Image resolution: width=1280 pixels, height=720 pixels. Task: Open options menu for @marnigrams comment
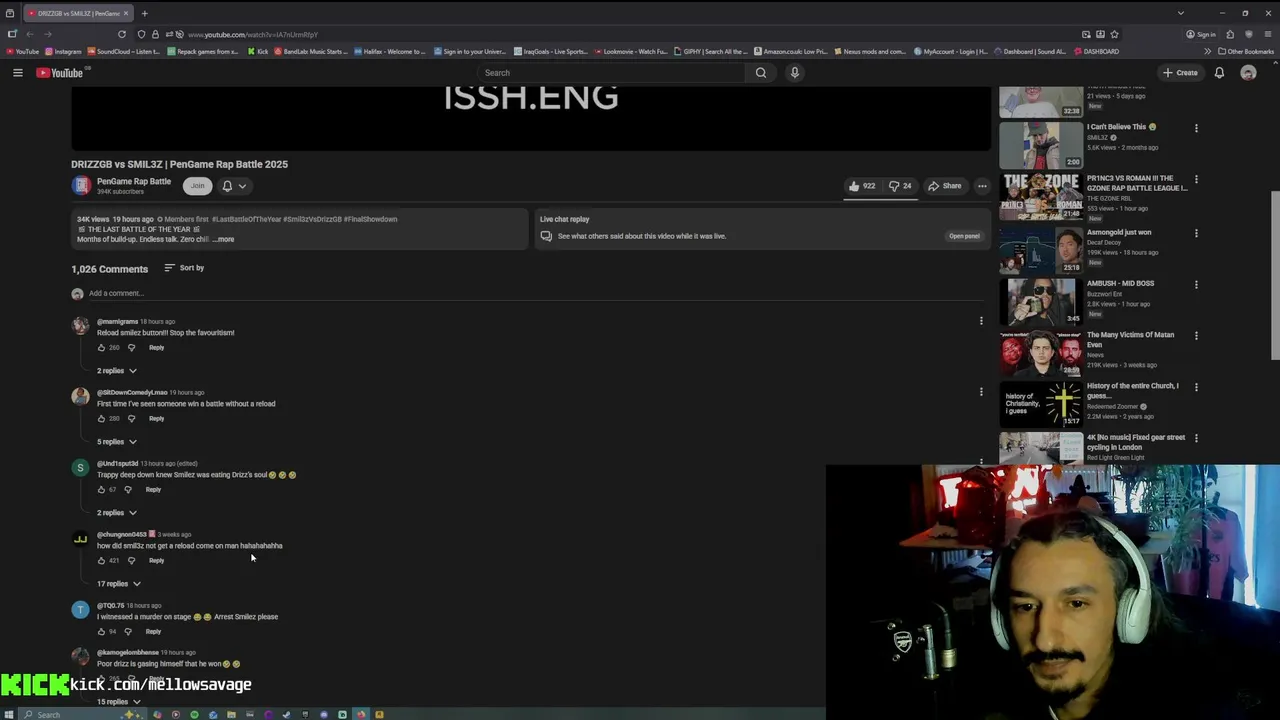[x=981, y=321]
